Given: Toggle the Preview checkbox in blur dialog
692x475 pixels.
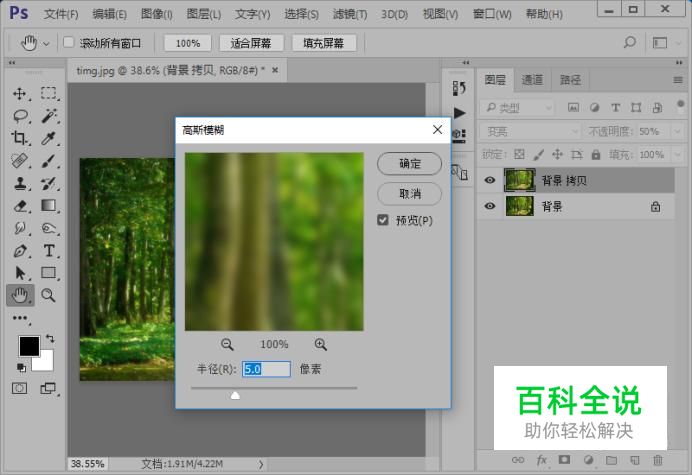Looking at the screenshot, I should click(383, 220).
